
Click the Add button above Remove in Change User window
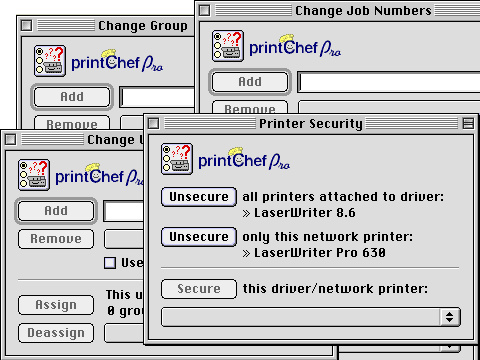tap(56, 211)
